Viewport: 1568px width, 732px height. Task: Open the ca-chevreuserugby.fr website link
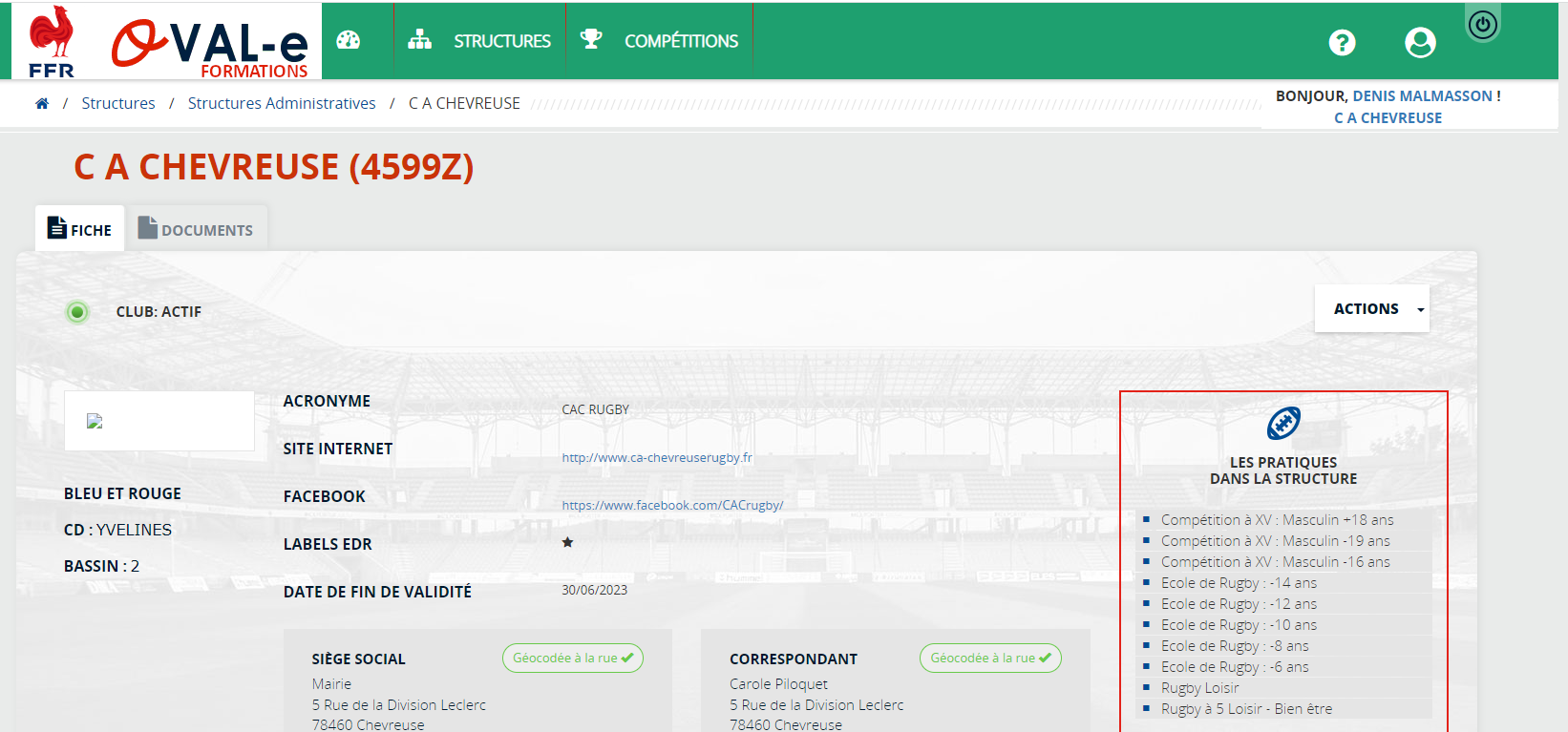[x=657, y=457]
